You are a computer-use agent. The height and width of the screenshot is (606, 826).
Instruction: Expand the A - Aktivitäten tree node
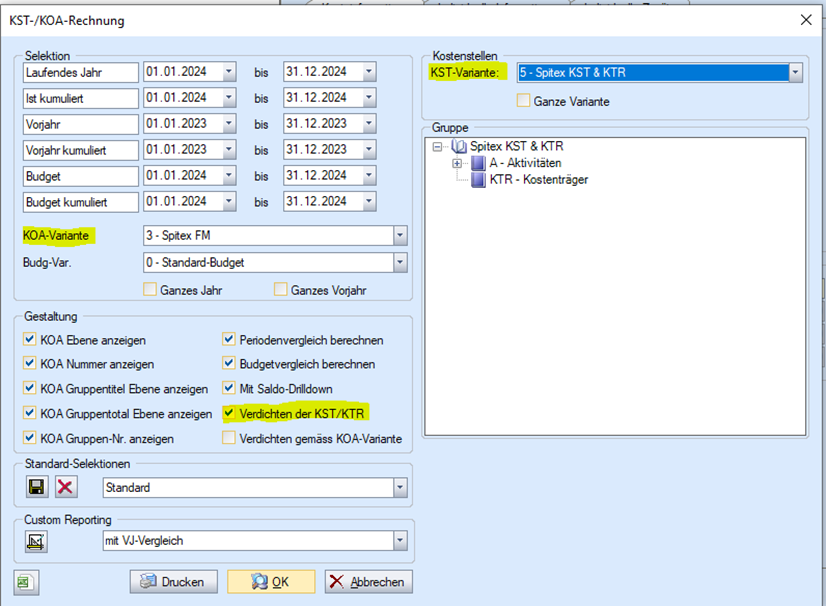pos(457,163)
